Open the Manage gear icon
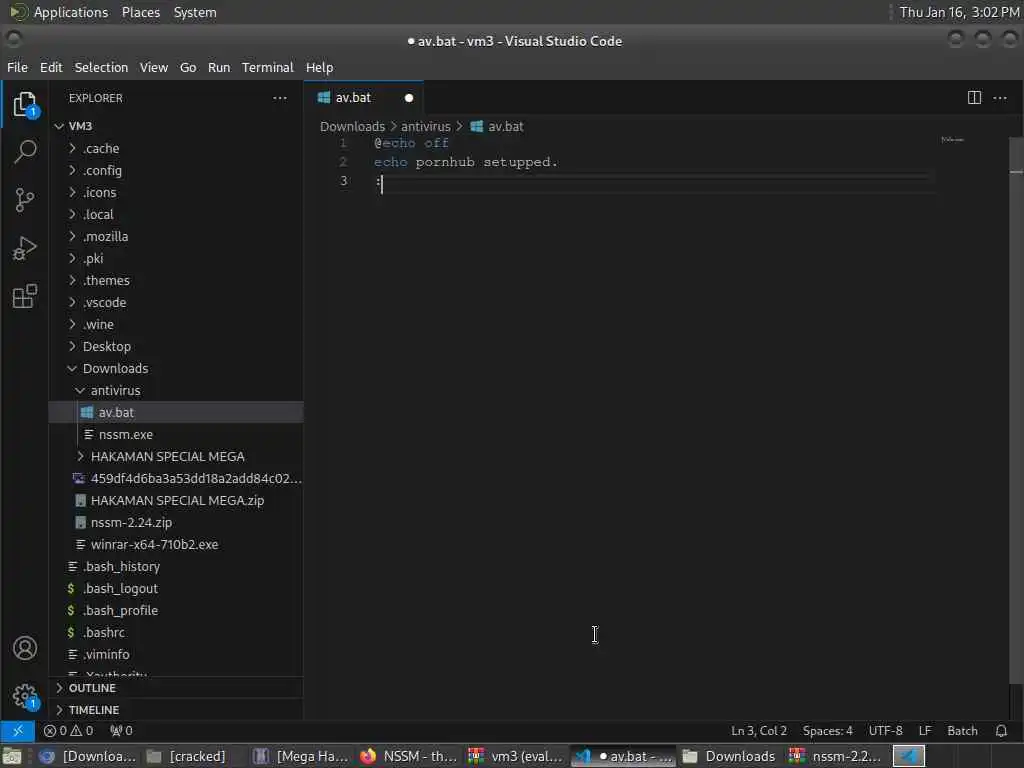 pyautogui.click(x=25, y=696)
